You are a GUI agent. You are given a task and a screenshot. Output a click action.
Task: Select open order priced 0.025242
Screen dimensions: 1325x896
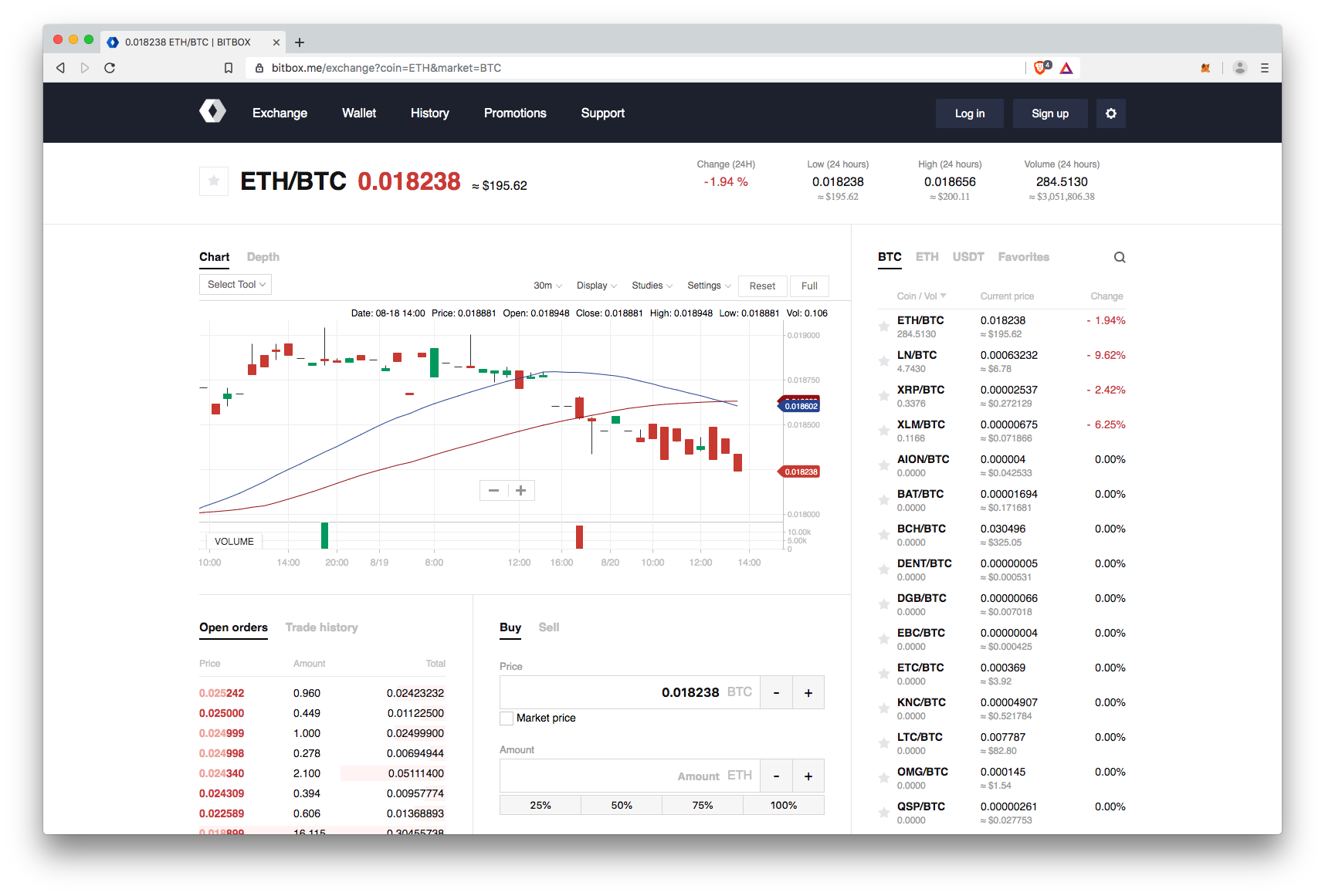click(x=322, y=693)
